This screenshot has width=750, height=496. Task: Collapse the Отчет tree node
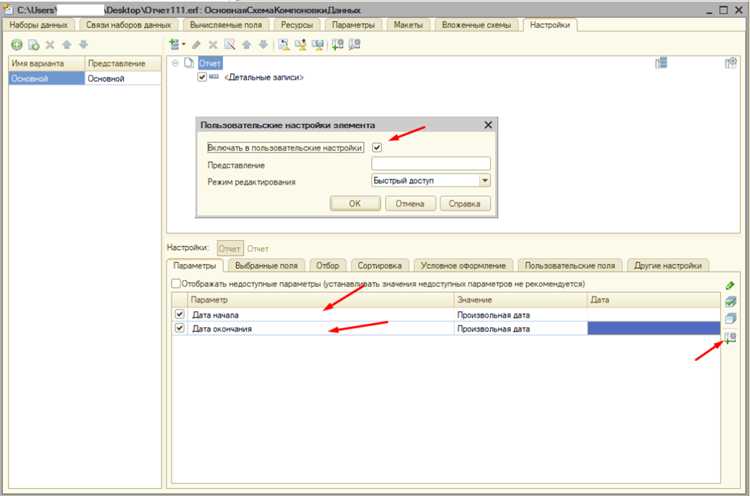[175, 63]
